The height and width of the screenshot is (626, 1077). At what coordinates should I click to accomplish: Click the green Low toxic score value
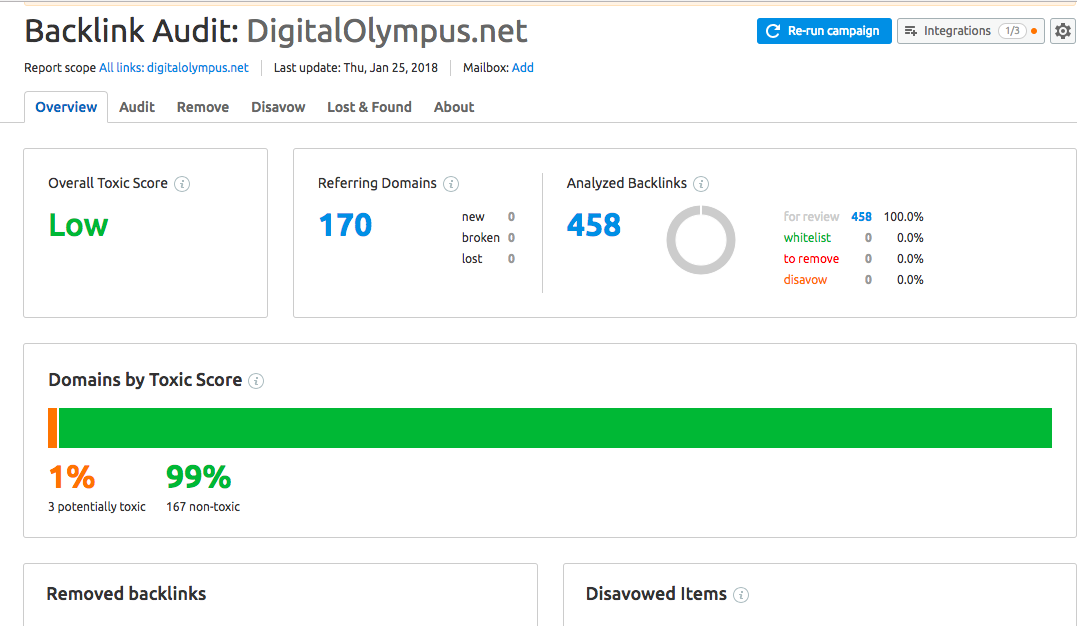[x=78, y=225]
